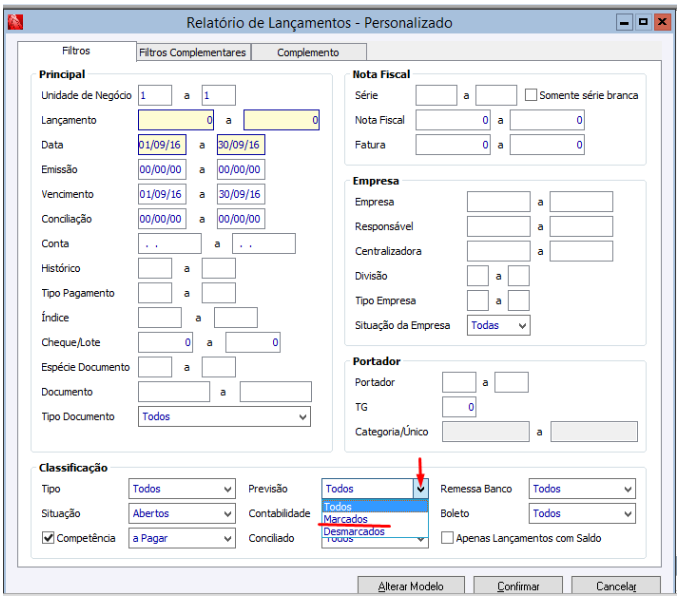Click the Nota Fiscal start number field
Image resolution: width=681 pixels, height=596 pixels.
tap(453, 120)
